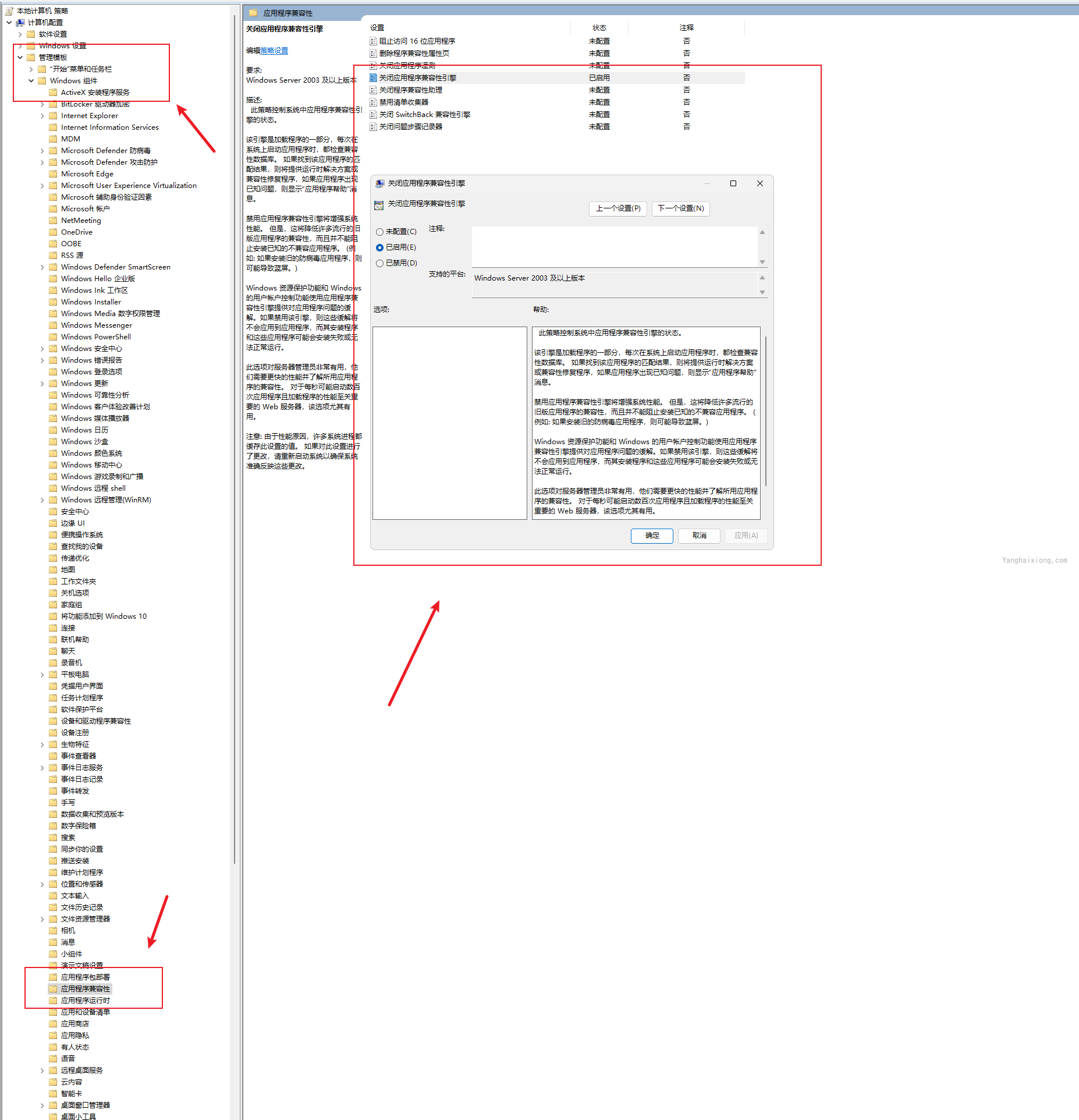Click the policy icon for 关闭程序兼容性助理

click(x=374, y=90)
